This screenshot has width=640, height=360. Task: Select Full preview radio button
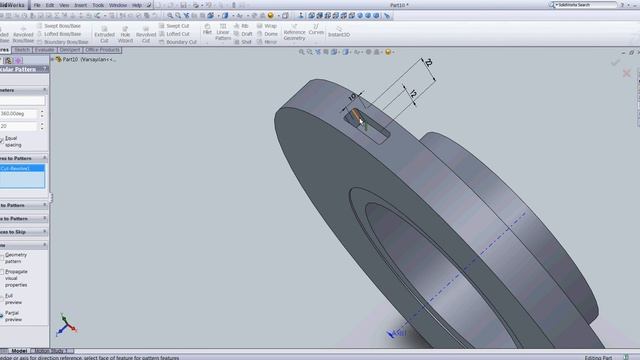click(x=2, y=299)
